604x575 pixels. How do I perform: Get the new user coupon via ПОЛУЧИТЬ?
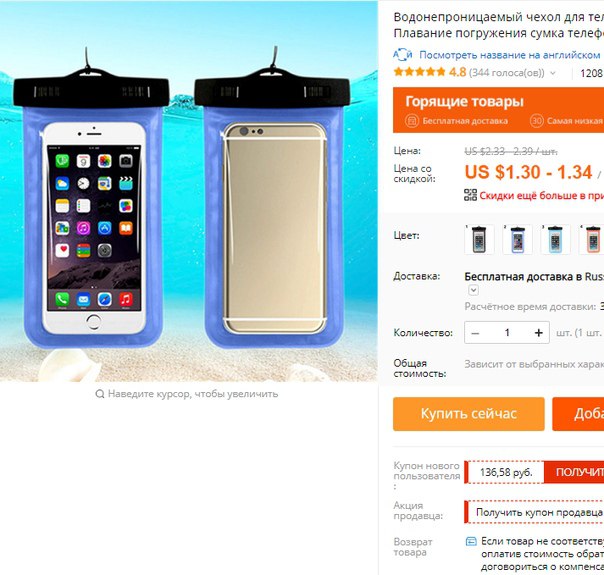click(x=574, y=472)
